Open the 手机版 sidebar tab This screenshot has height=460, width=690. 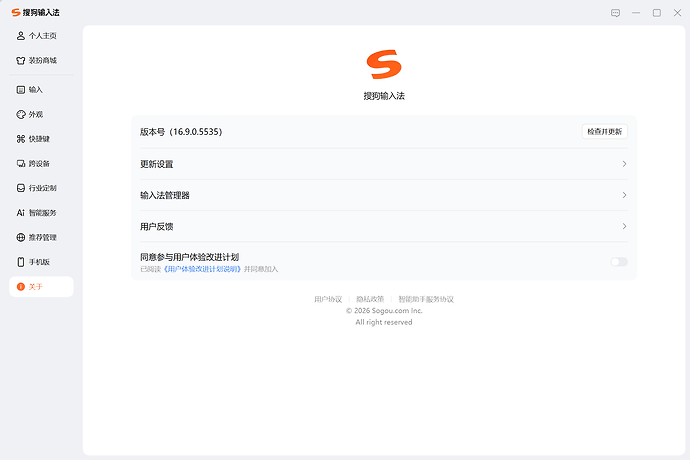(41, 262)
